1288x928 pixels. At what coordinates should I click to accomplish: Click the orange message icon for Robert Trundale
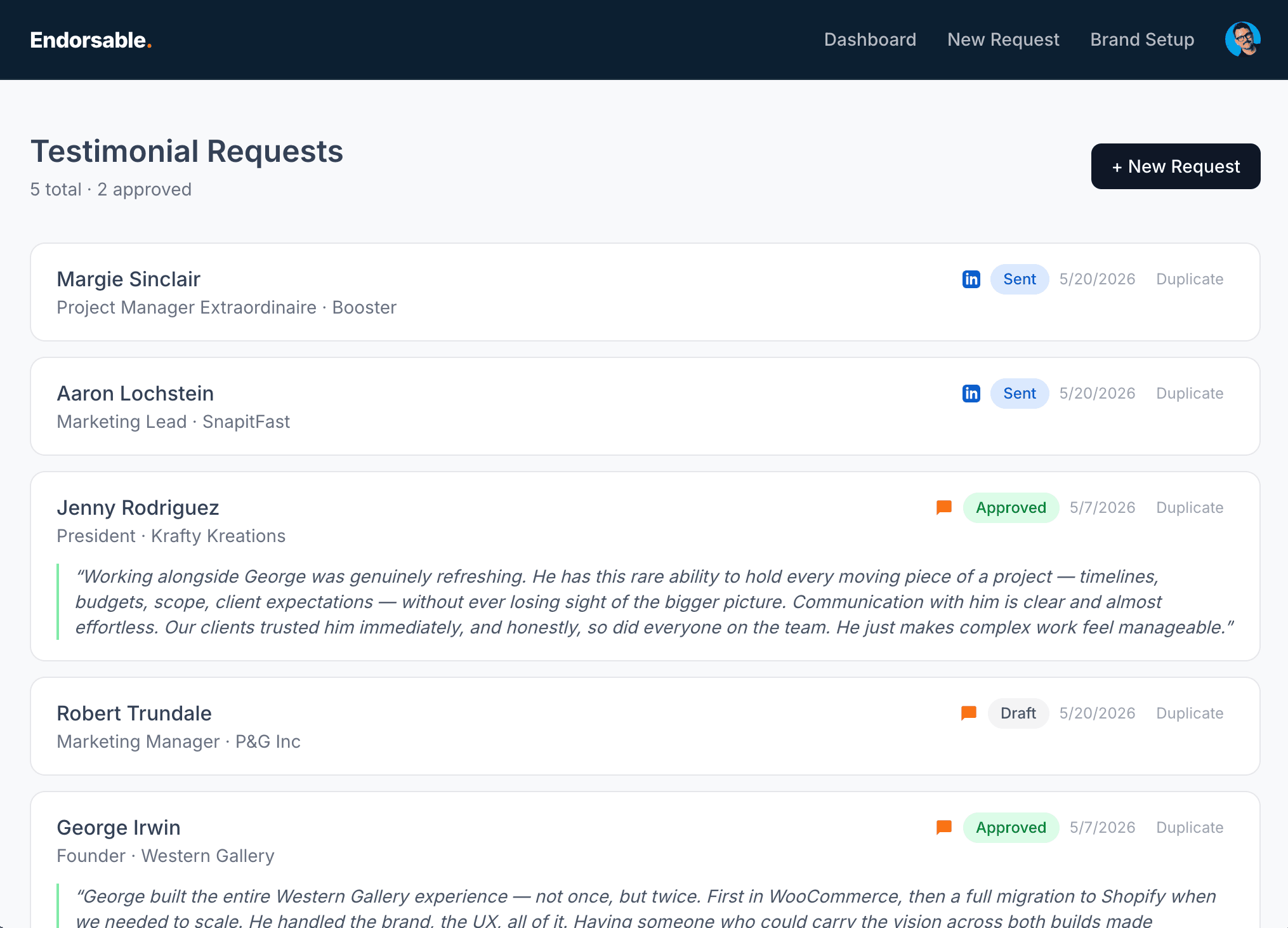[969, 713]
